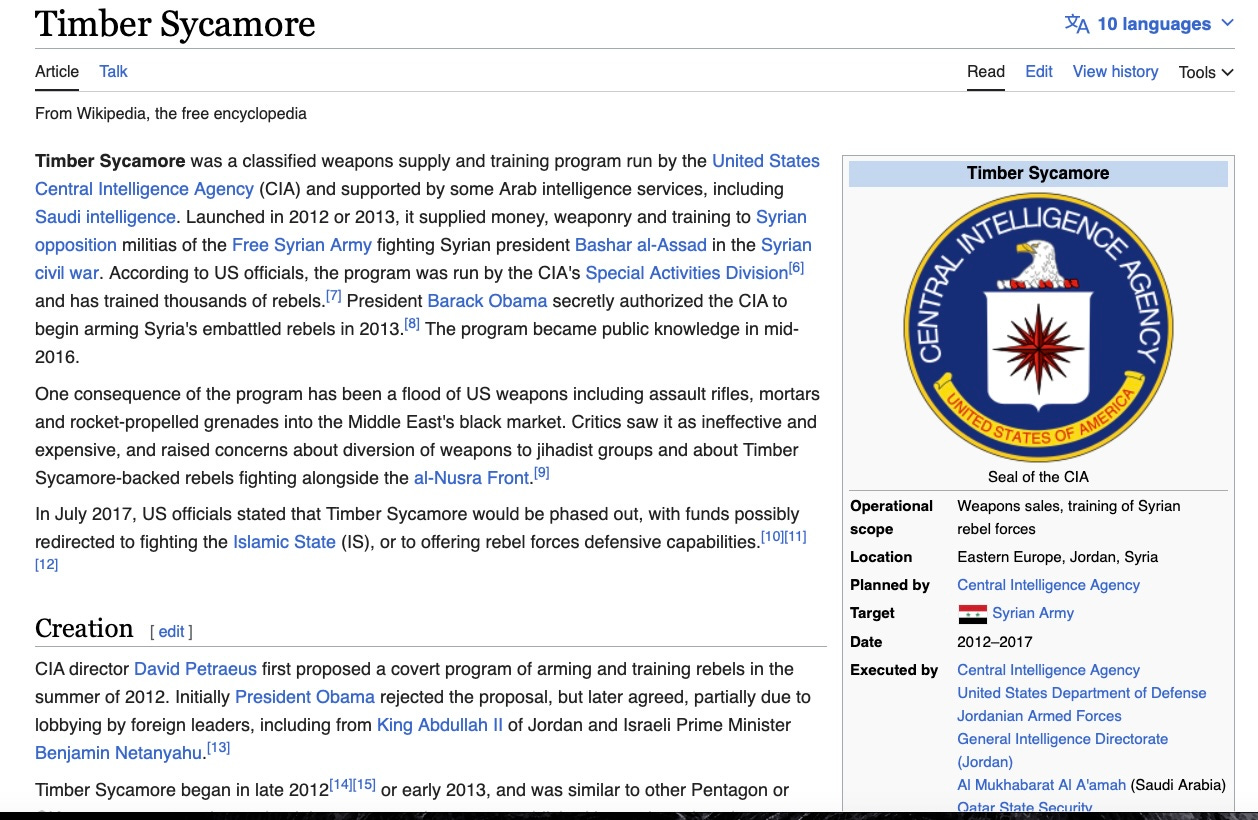
Task: Click the edit link beside Creation heading
Action: click(171, 631)
